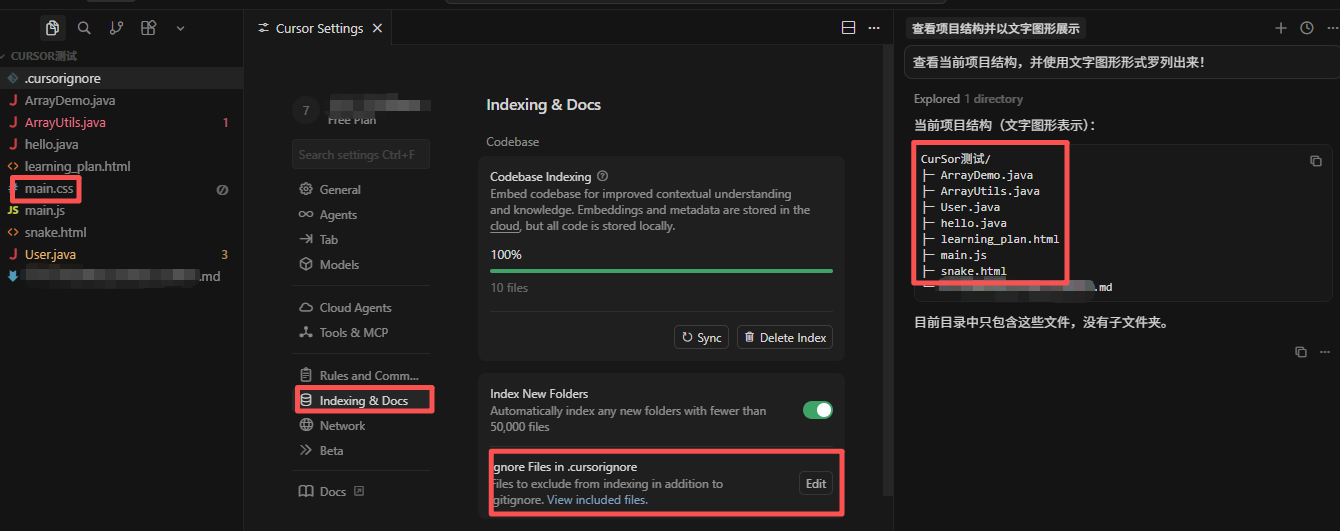Click Edit for .cursorignore files
The image size is (1340, 531).
[816, 483]
